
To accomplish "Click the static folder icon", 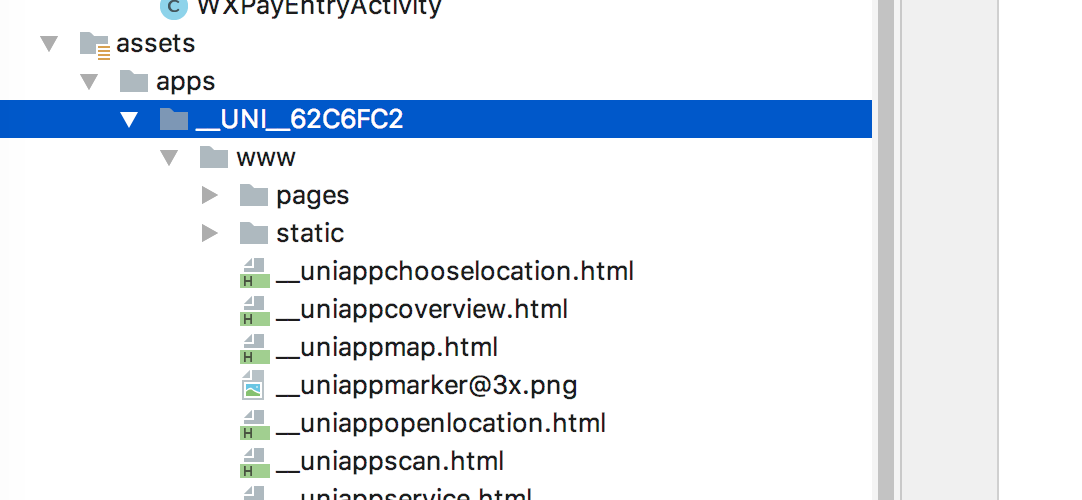I will [254, 233].
